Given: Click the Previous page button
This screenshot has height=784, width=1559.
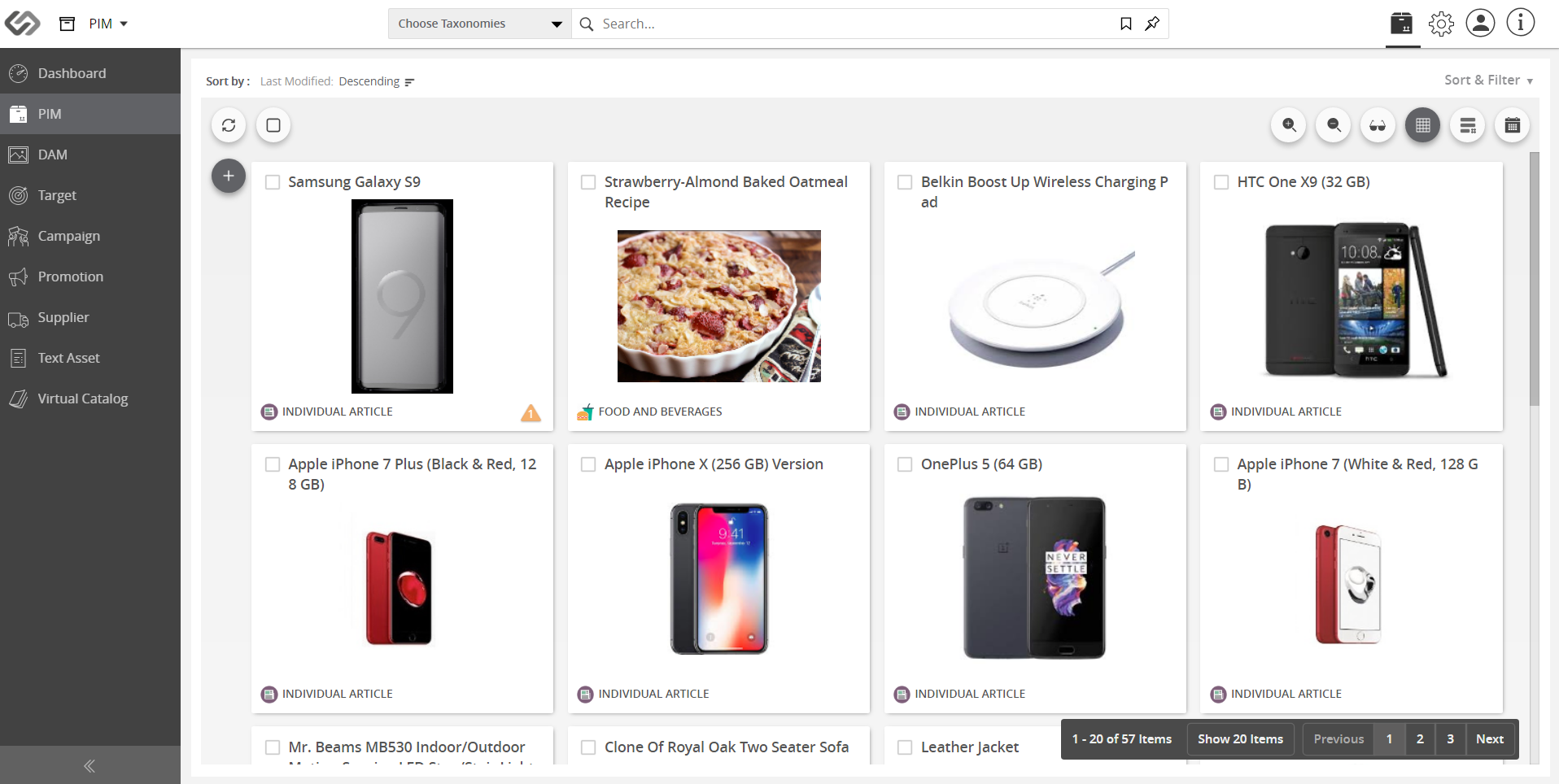Looking at the screenshot, I should coord(1338,739).
